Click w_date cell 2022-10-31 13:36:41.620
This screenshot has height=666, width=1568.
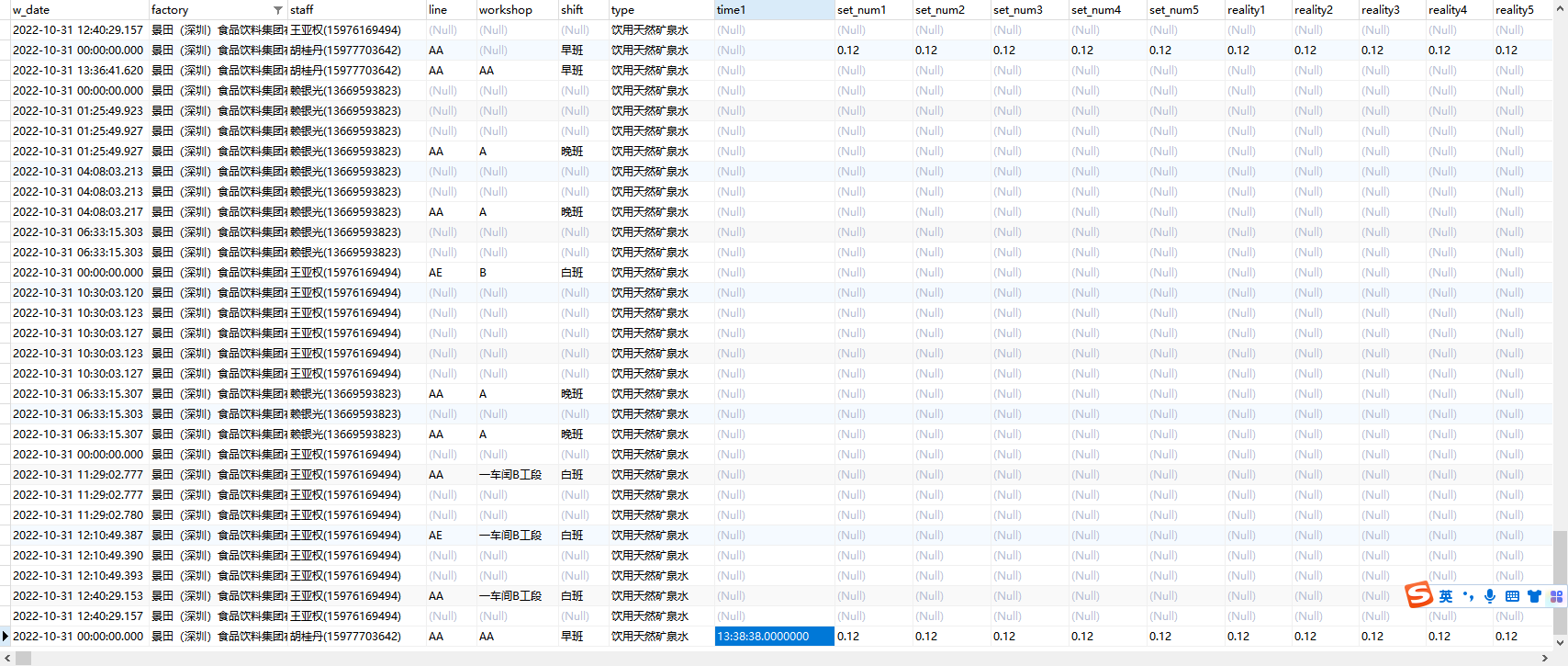78,71
